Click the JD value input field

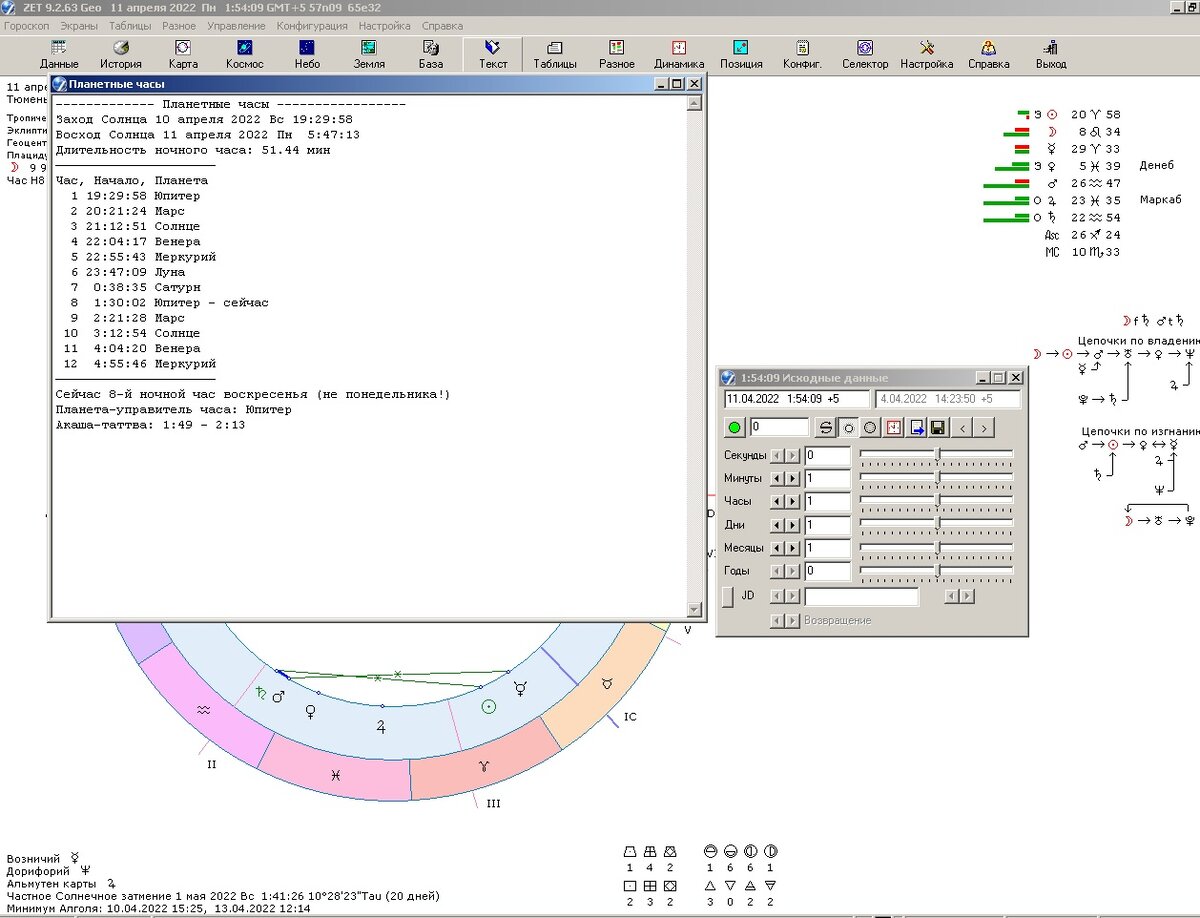[x=861, y=596]
